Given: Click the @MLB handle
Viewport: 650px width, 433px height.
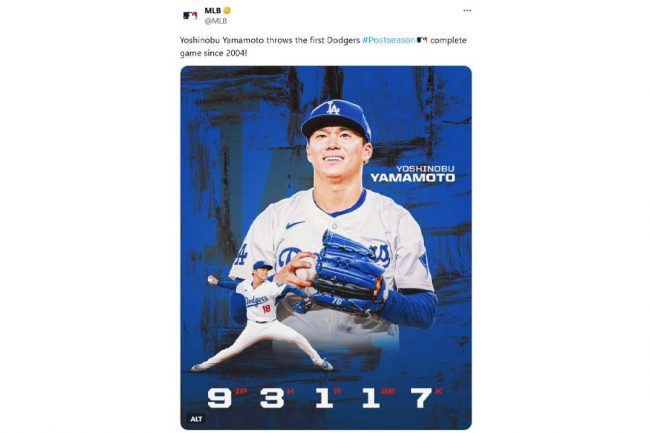Looking at the screenshot, I should (216, 21).
